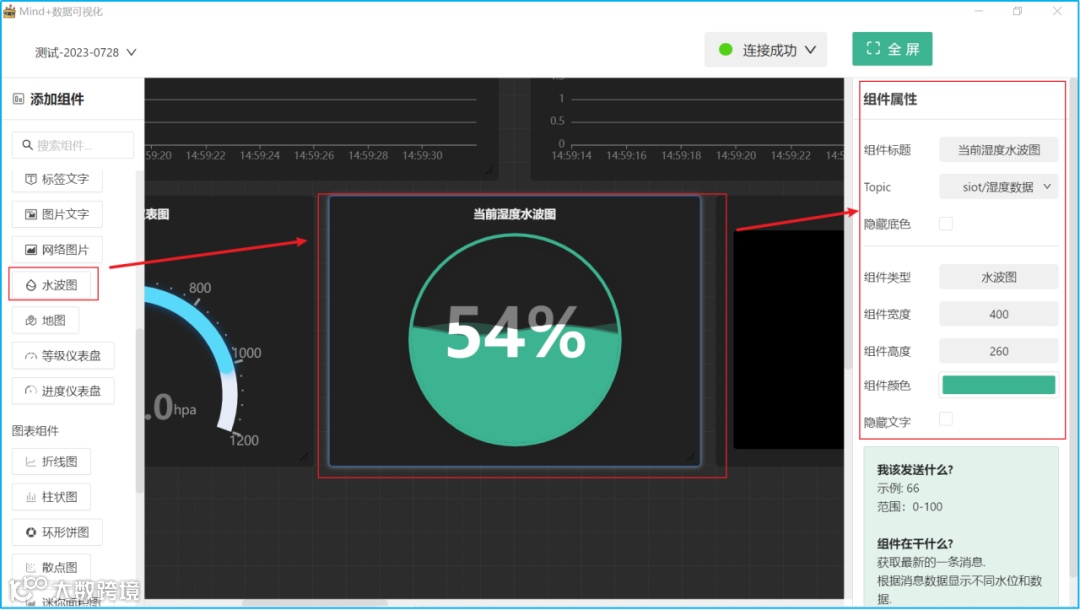
Task: Select the top-left line chart widget
Action: [321, 129]
